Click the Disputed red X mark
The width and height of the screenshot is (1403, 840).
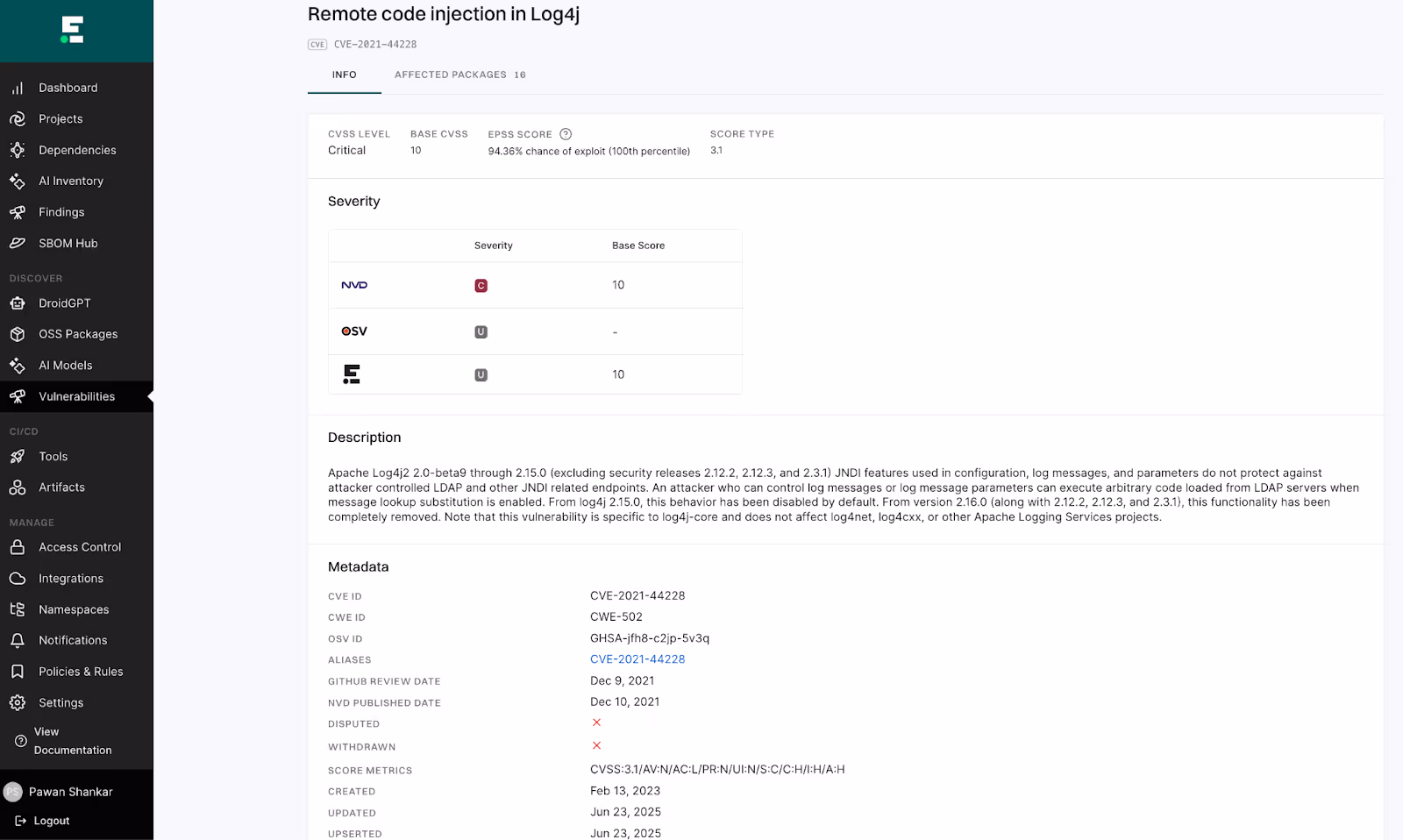point(596,723)
